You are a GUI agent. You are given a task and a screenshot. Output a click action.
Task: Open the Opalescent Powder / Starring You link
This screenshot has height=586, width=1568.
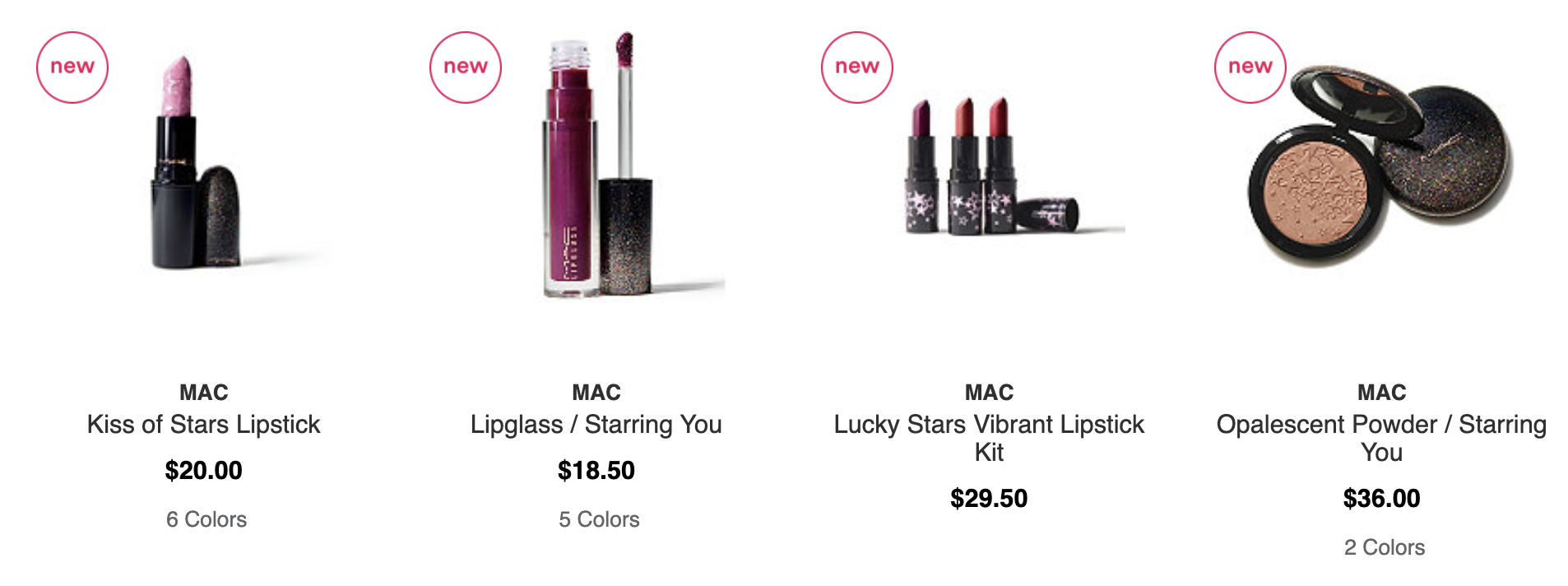point(1382,438)
